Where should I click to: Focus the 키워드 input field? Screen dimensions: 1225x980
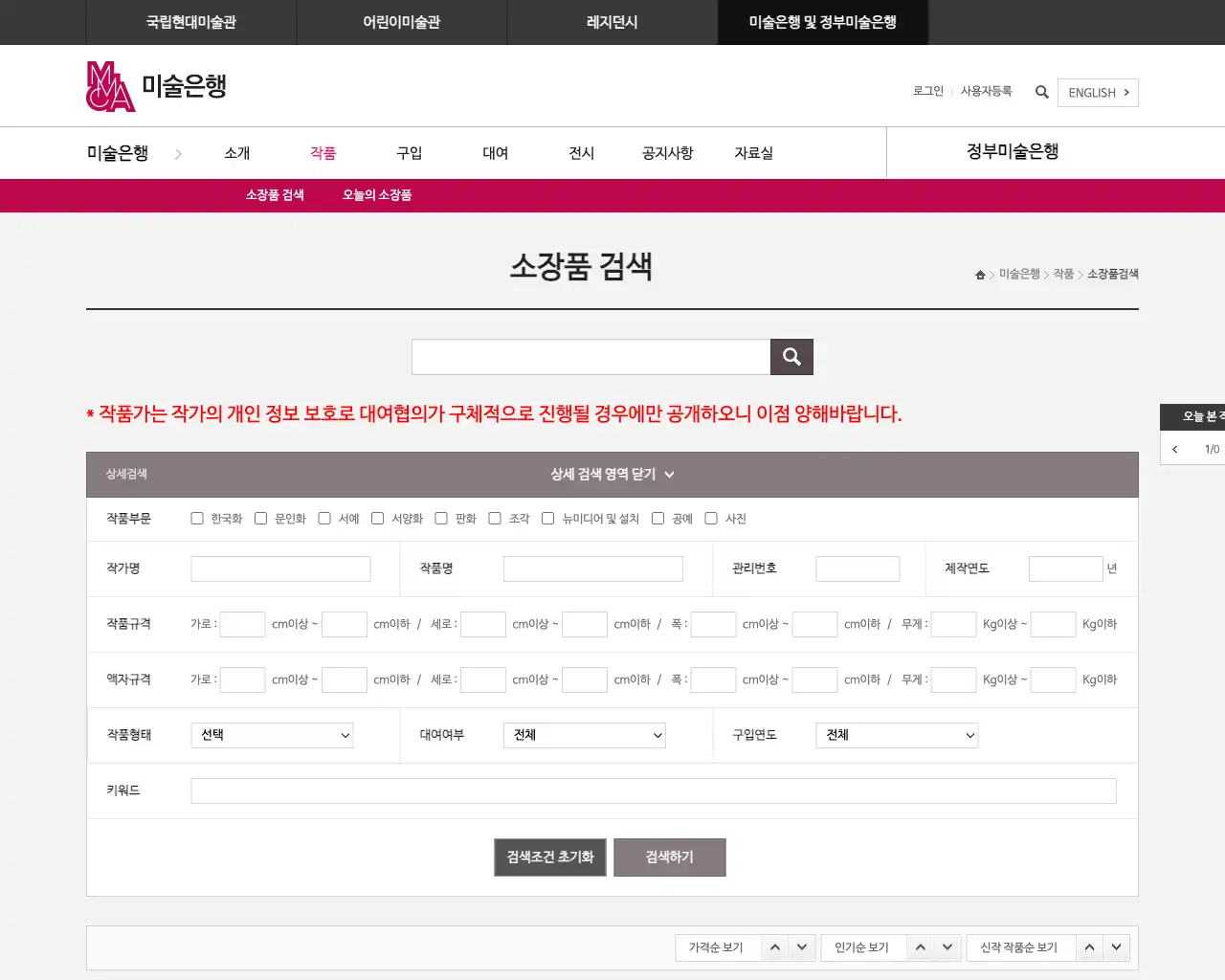coord(654,791)
